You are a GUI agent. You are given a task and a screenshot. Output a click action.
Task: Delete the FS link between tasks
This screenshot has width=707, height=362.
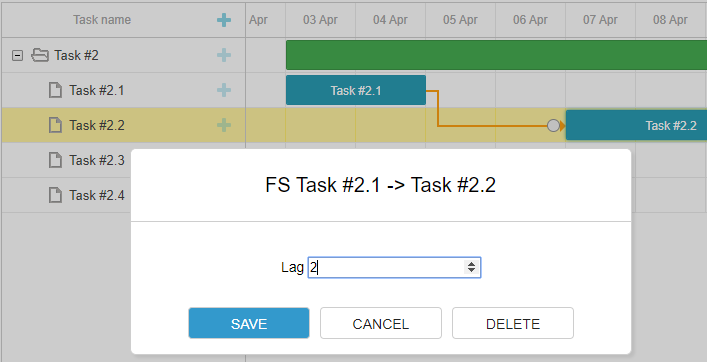click(513, 323)
